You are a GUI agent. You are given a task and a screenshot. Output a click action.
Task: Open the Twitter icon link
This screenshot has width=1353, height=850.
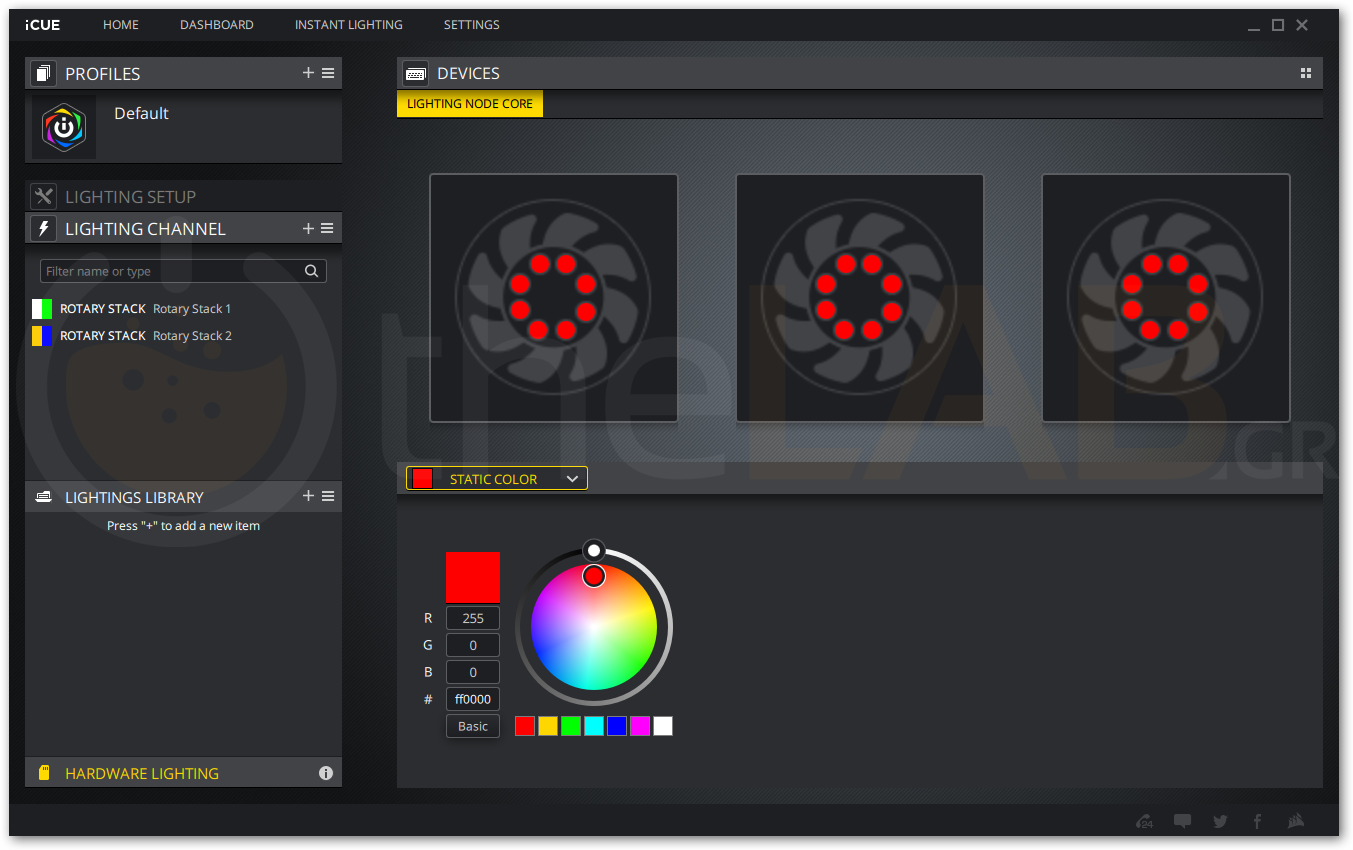coord(1220,821)
